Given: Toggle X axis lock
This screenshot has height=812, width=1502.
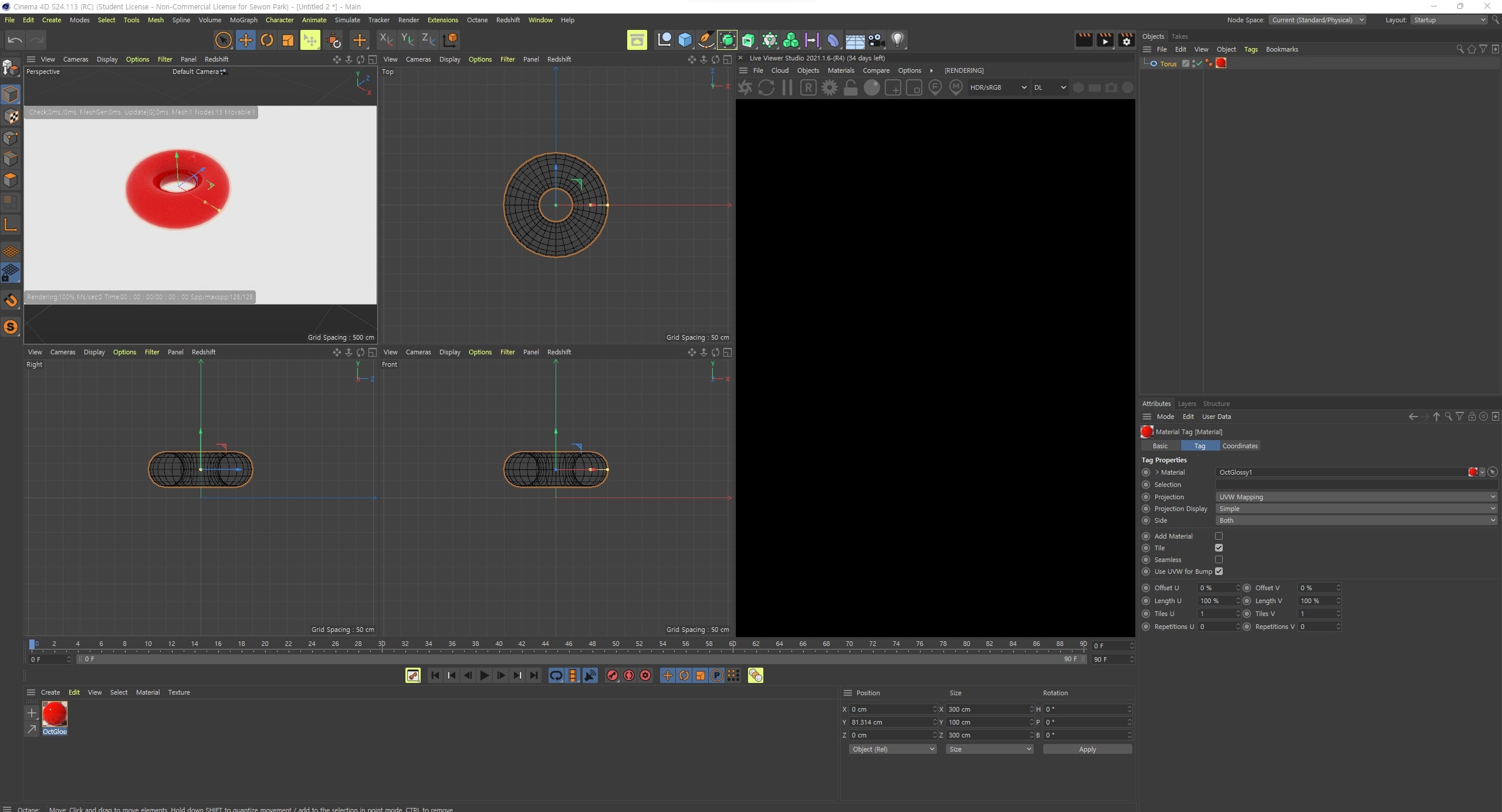Looking at the screenshot, I should [x=385, y=40].
